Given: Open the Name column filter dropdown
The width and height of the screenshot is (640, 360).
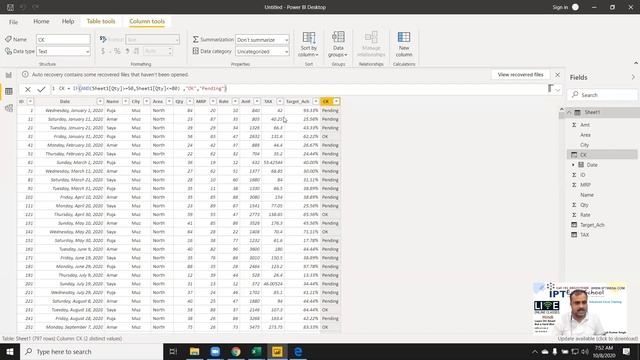Looking at the screenshot, I should (x=125, y=101).
